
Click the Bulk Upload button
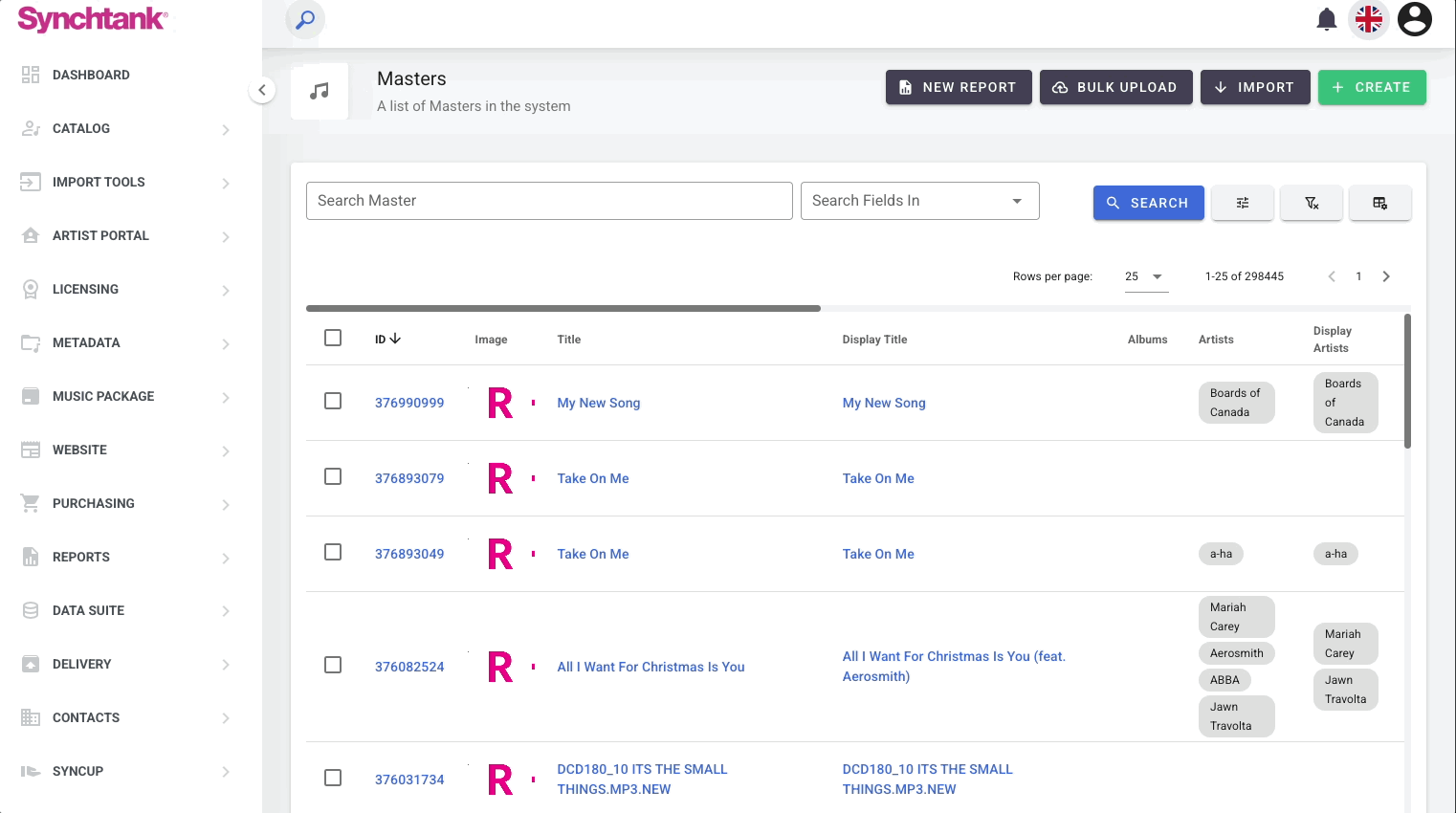click(1115, 87)
